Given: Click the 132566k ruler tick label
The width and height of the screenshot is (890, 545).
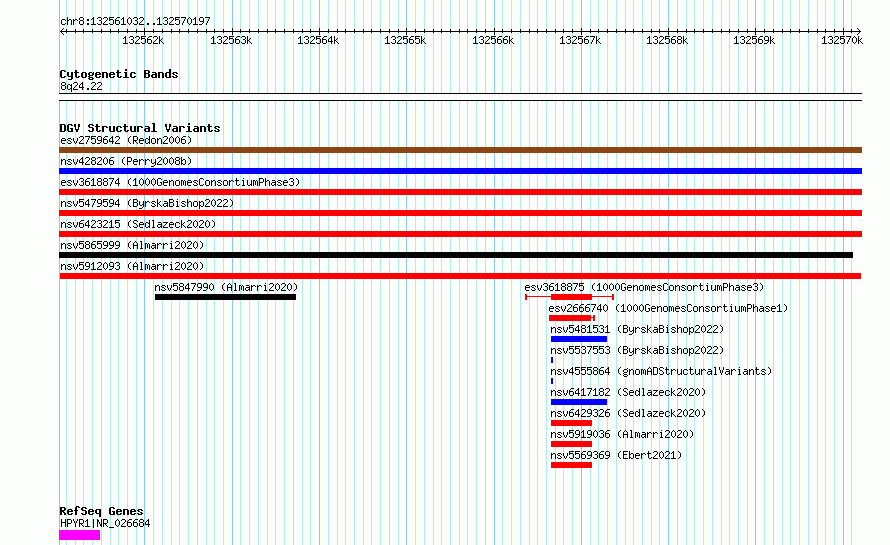Looking at the screenshot, I should (x=493, y=40).
